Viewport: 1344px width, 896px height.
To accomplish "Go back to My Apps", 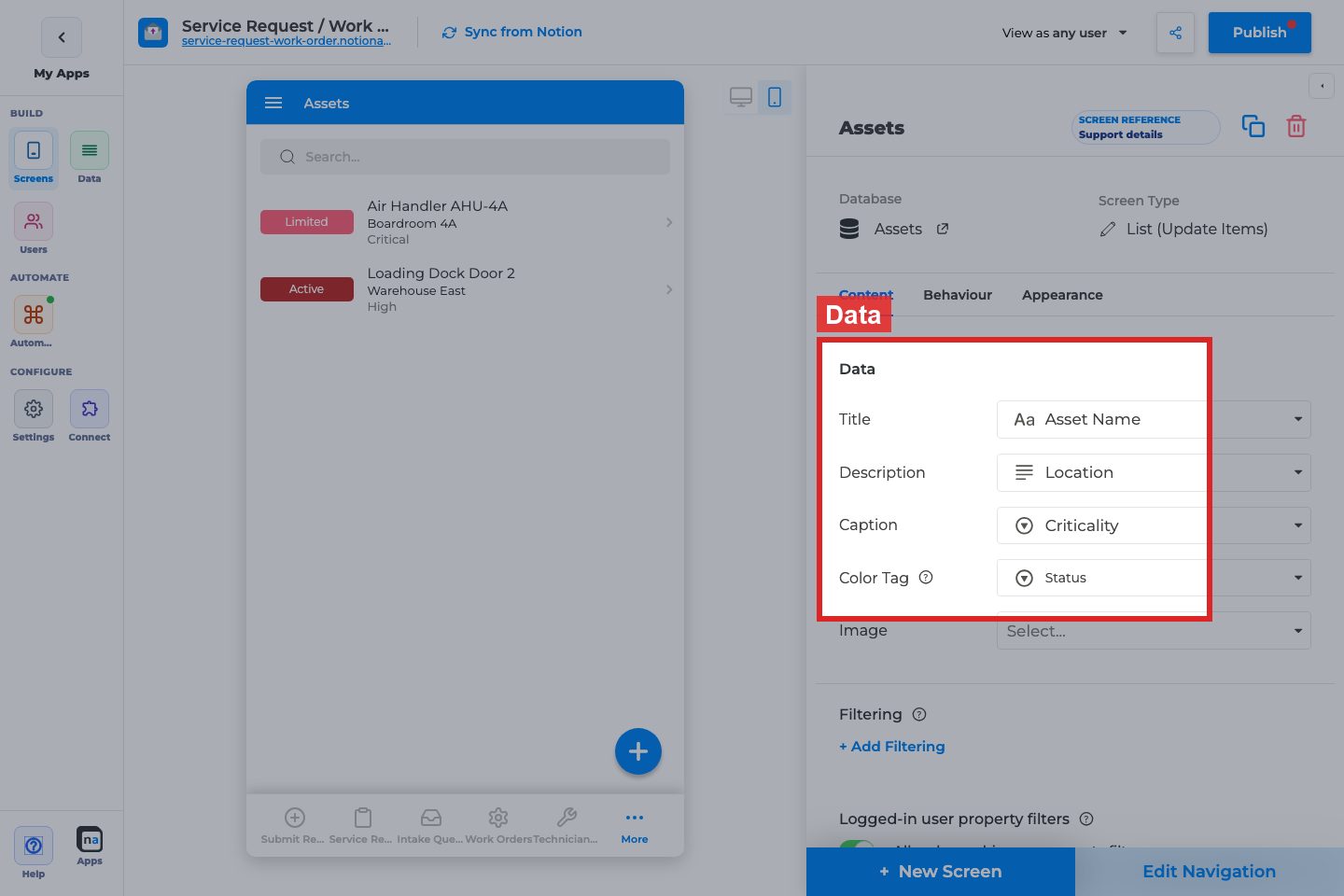I will [62, 37].
